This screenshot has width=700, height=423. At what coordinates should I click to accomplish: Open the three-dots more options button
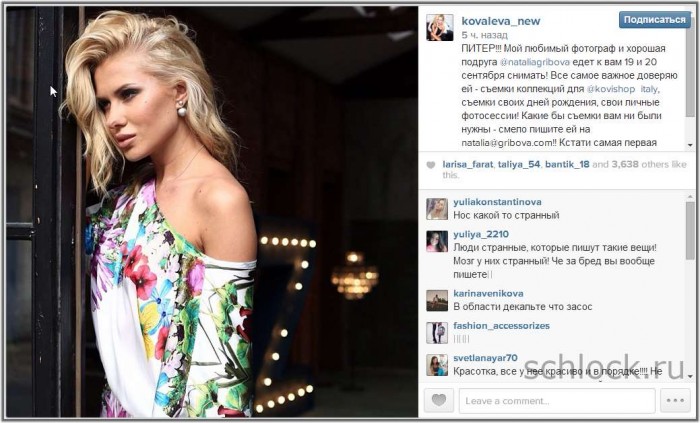click(675, 400)
